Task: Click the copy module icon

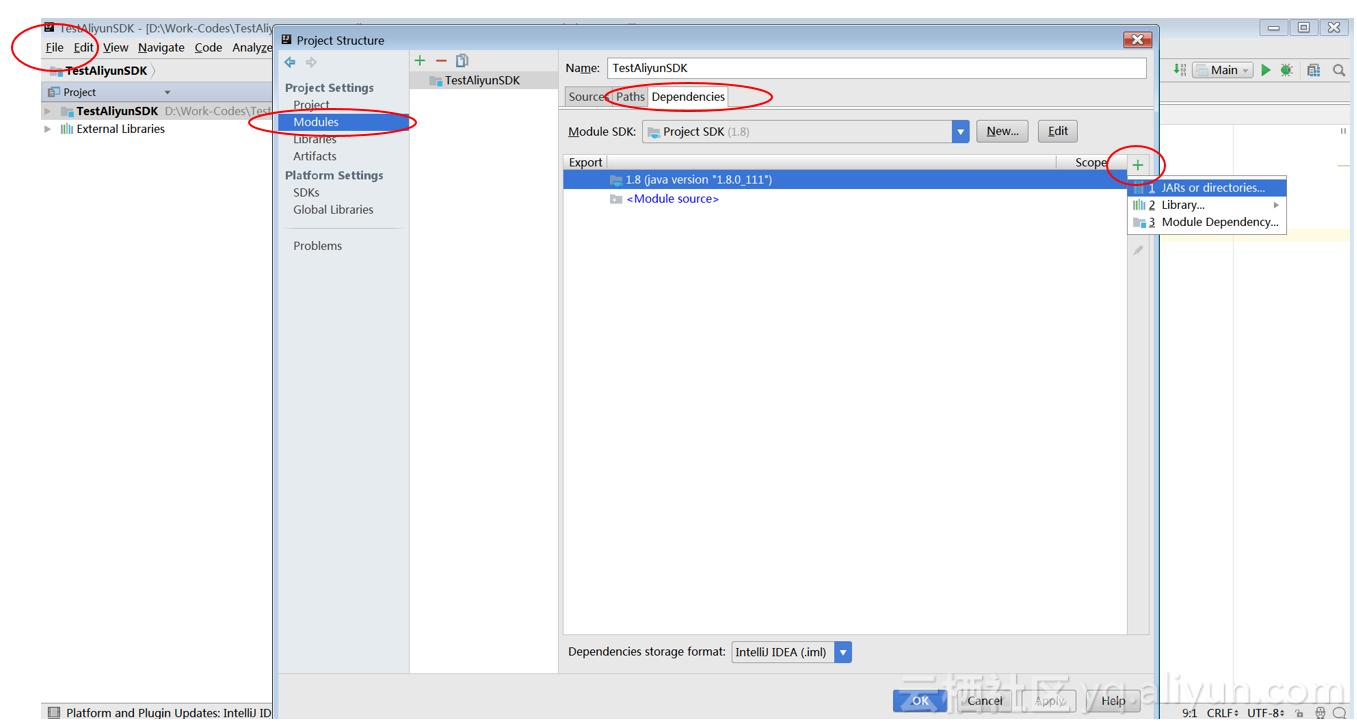Action: [x=462, y=62]
